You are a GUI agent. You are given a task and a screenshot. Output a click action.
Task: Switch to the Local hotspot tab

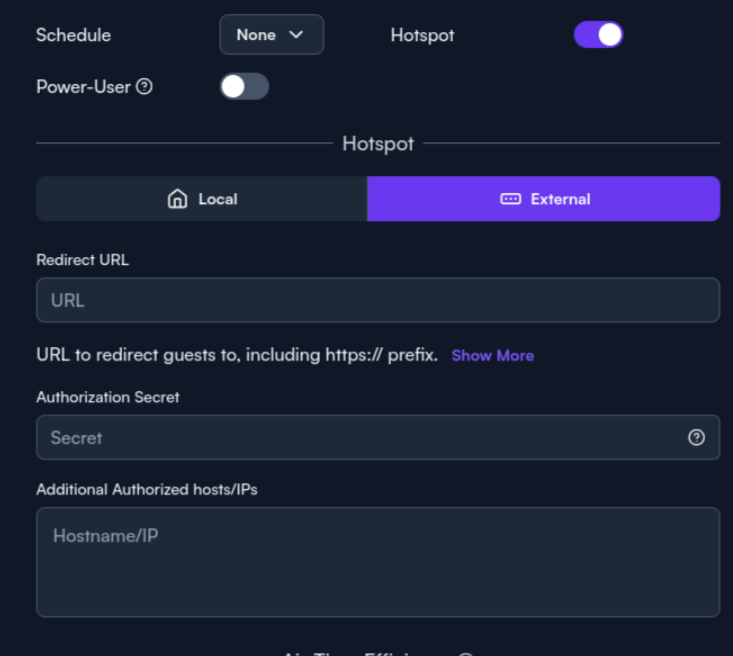[202, 199]
